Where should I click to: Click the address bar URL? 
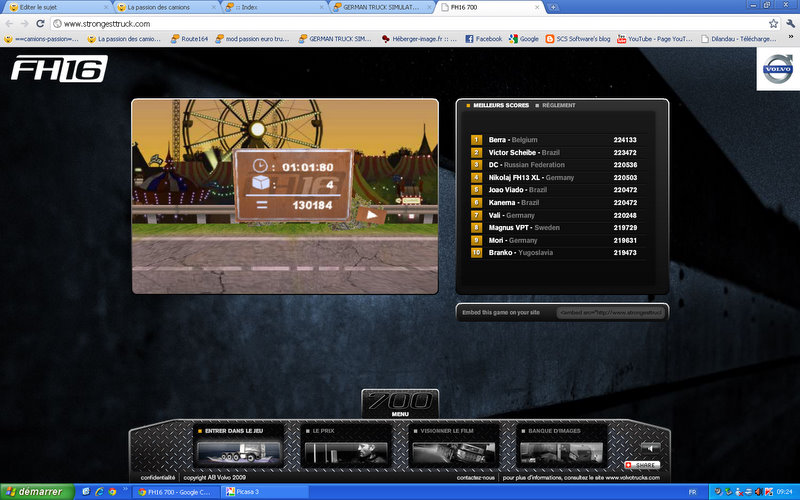coord(107,23)
